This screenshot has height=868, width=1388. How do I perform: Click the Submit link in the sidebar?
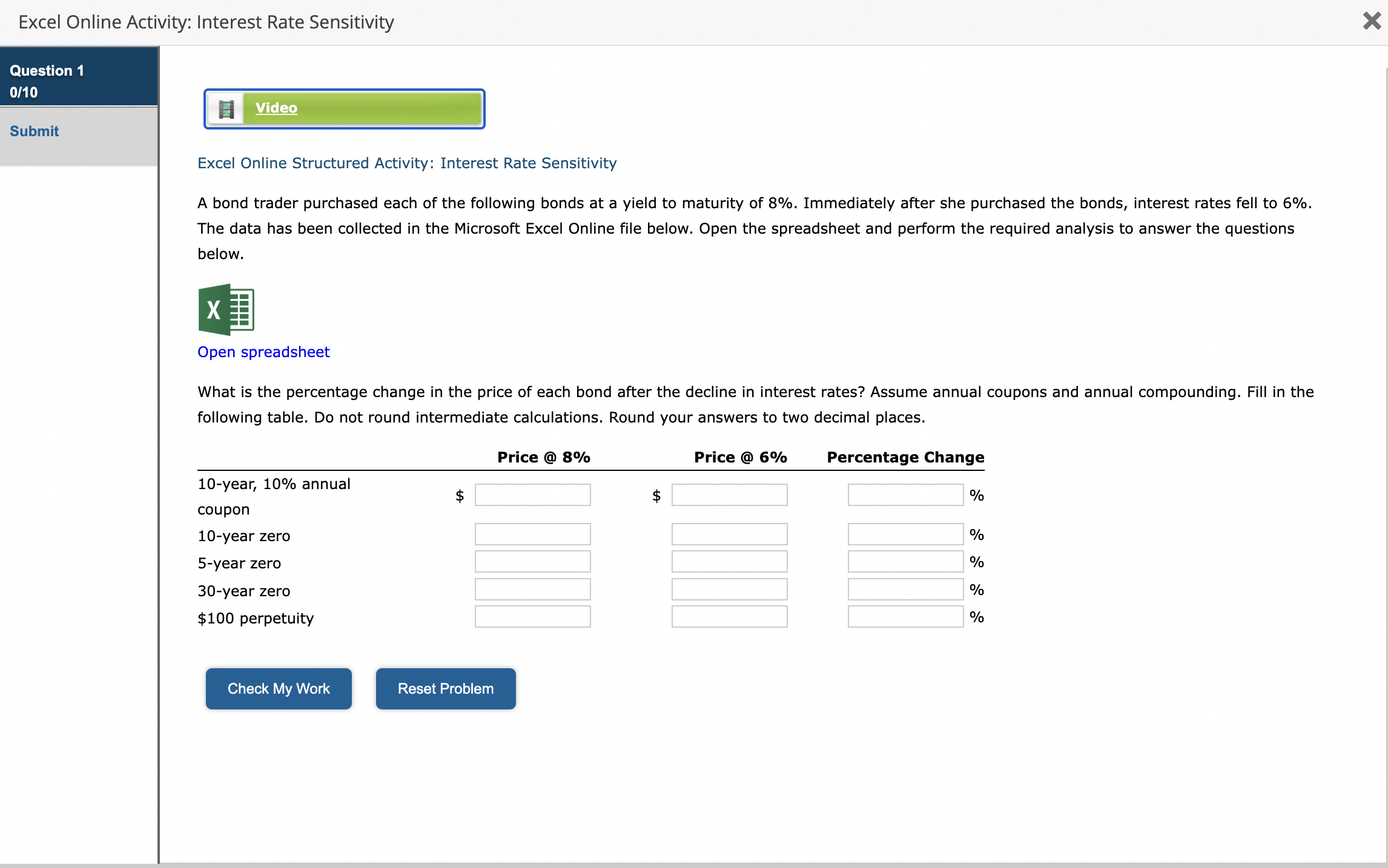coord(33,131)
